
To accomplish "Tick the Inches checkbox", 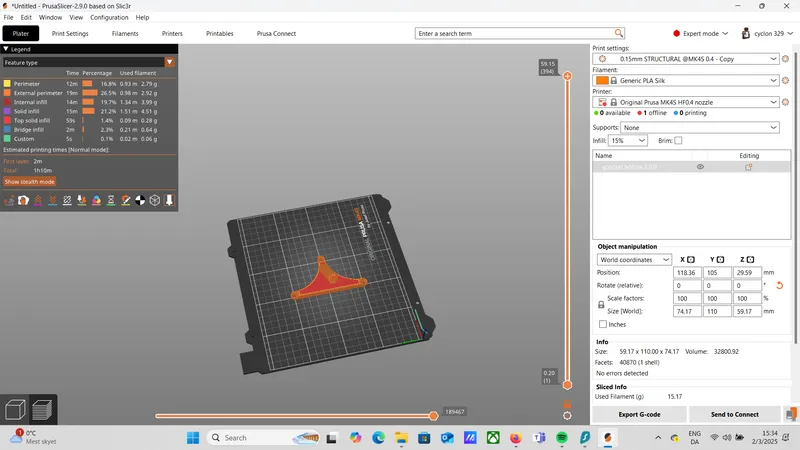I will click(603, 324).
